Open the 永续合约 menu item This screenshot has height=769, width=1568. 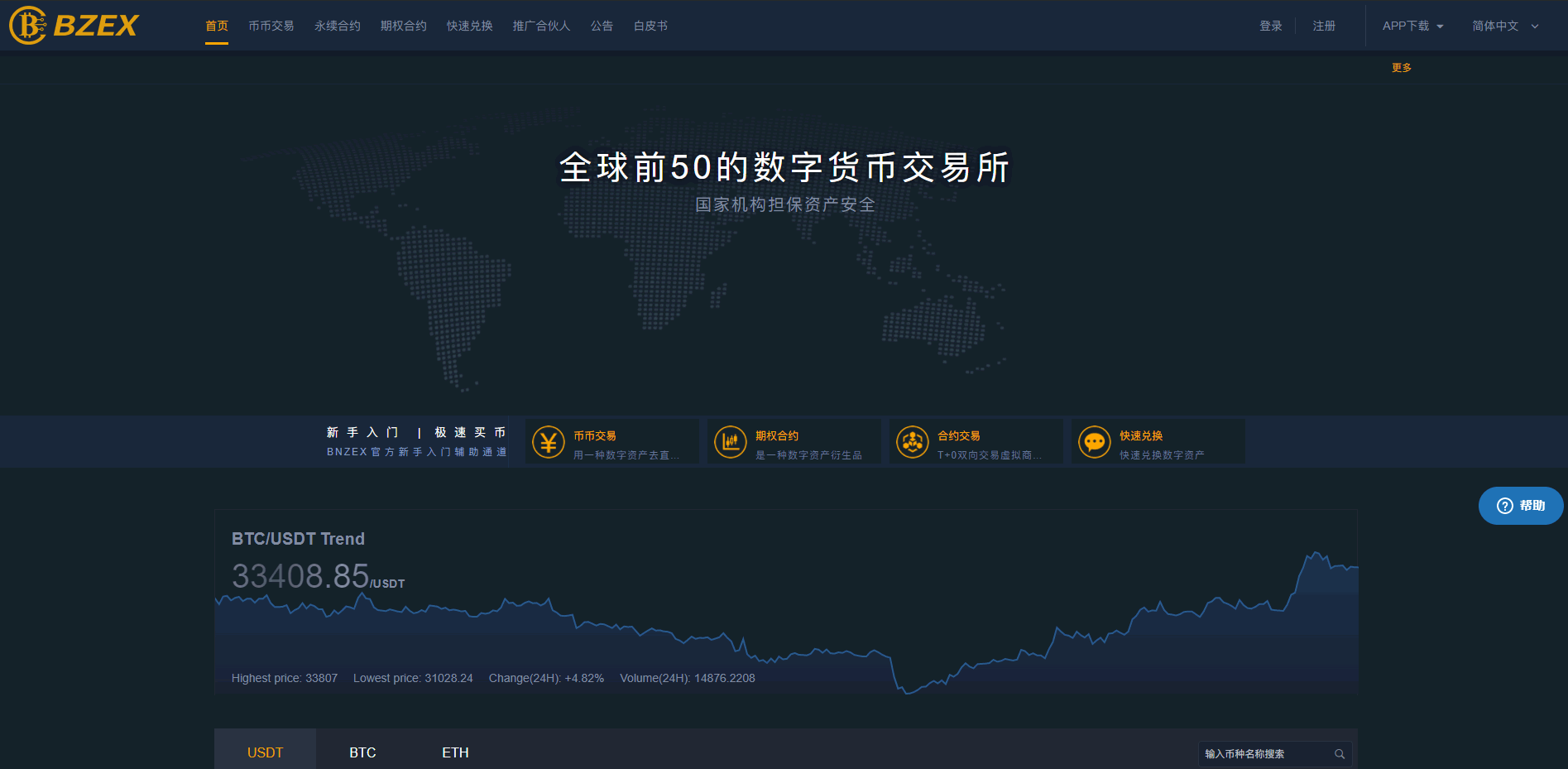[338, 26]
